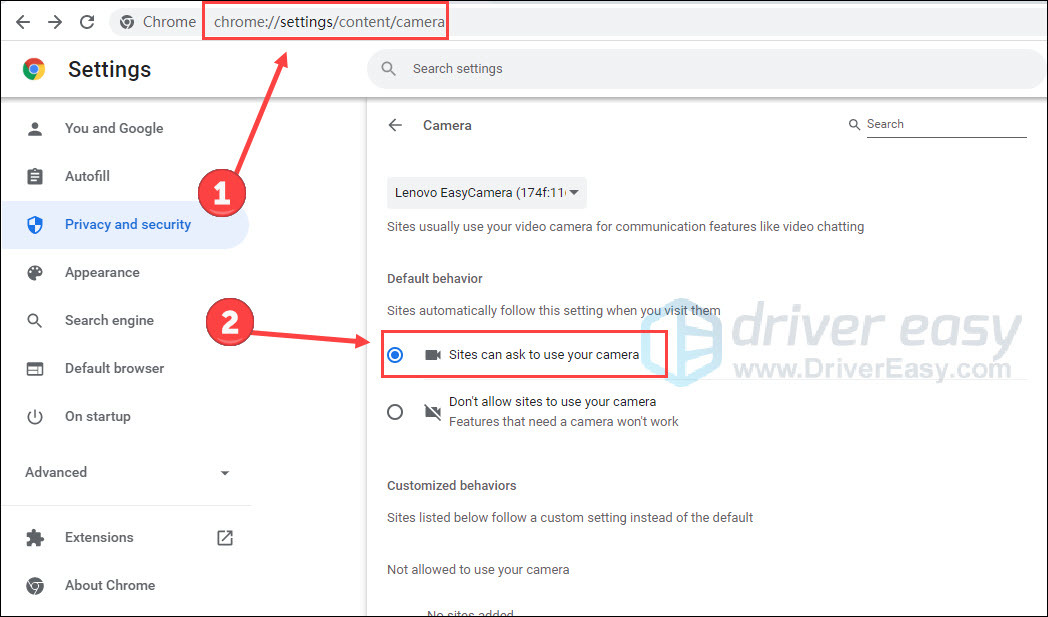This screenshot has height=617, width=1048.
Task: Open Extensions in a new tab
Action: click(224, 537)
